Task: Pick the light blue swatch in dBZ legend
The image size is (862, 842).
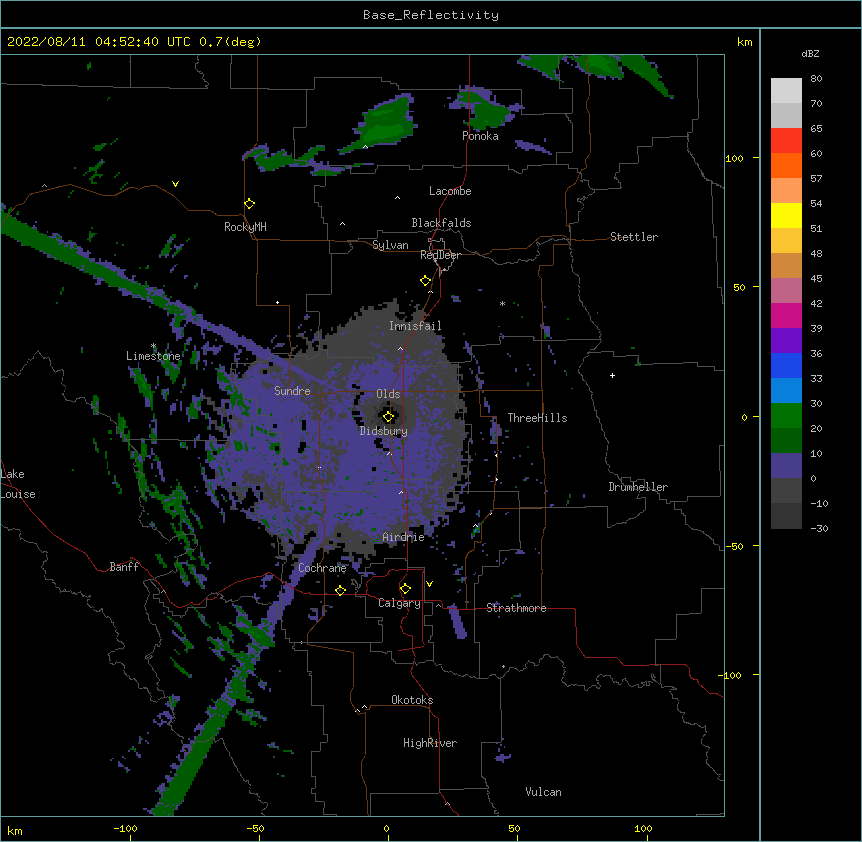Action: (786, 391)
